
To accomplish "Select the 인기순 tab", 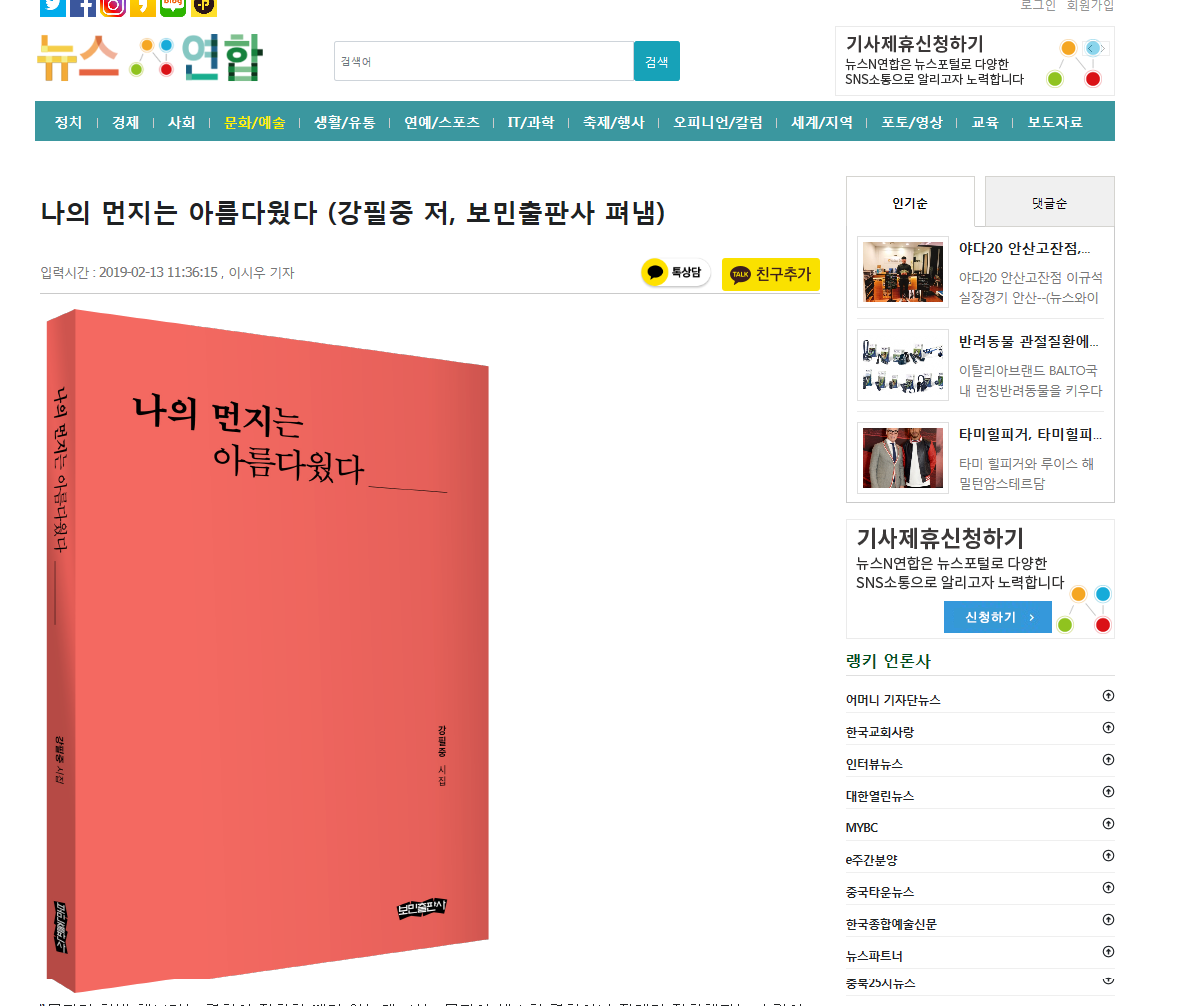I will [x=910, y=202].
